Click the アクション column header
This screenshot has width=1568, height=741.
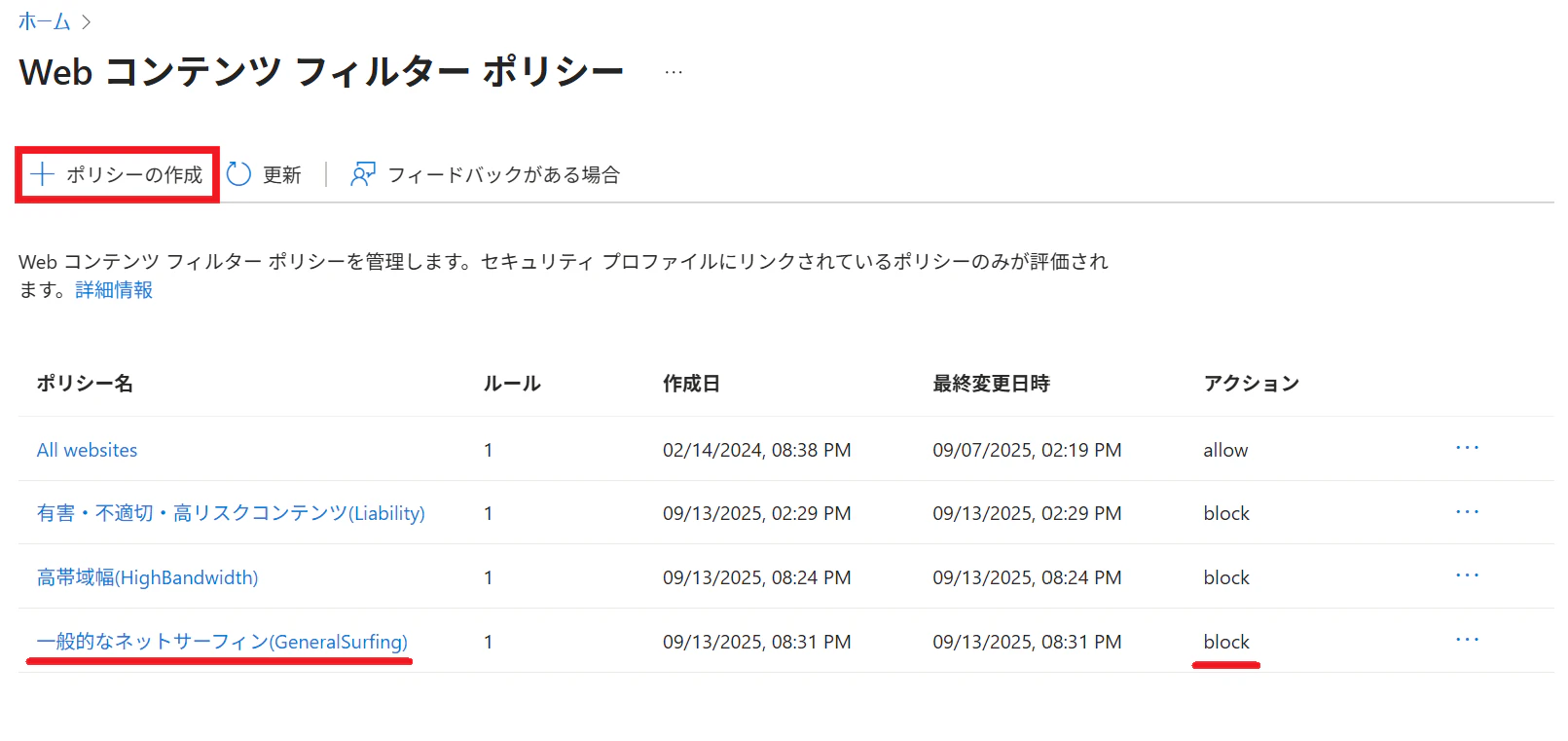pyautogui.click(x=1252, y=384)
